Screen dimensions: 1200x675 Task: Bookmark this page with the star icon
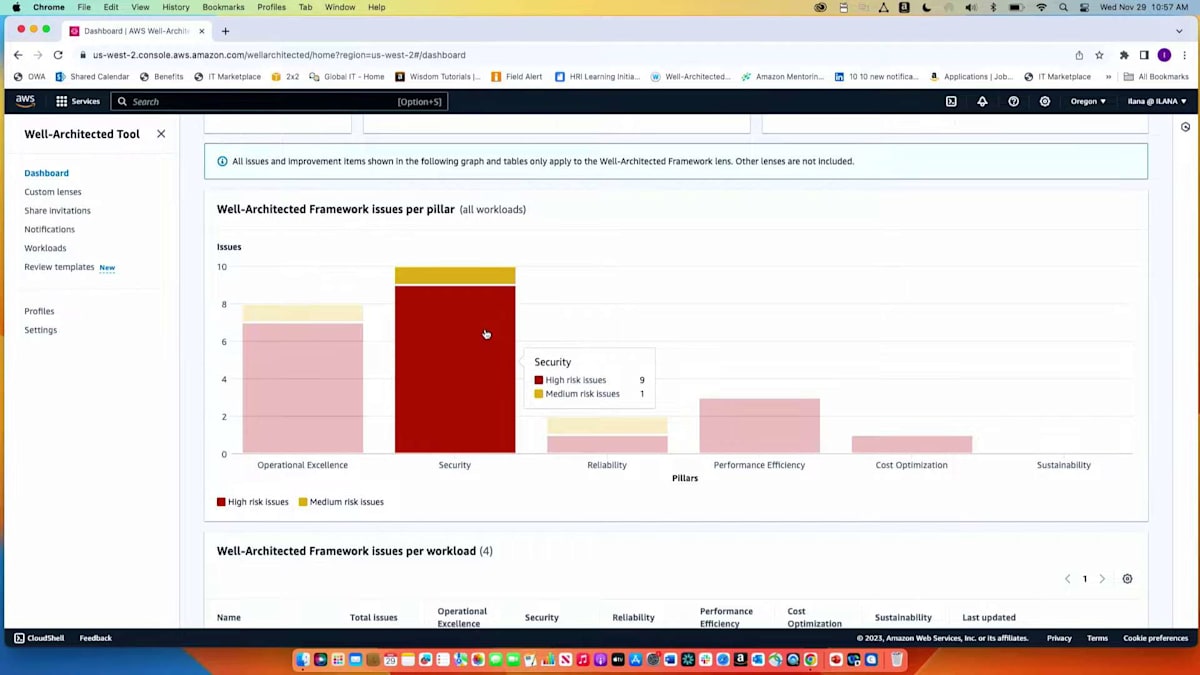pos(1099,55)
